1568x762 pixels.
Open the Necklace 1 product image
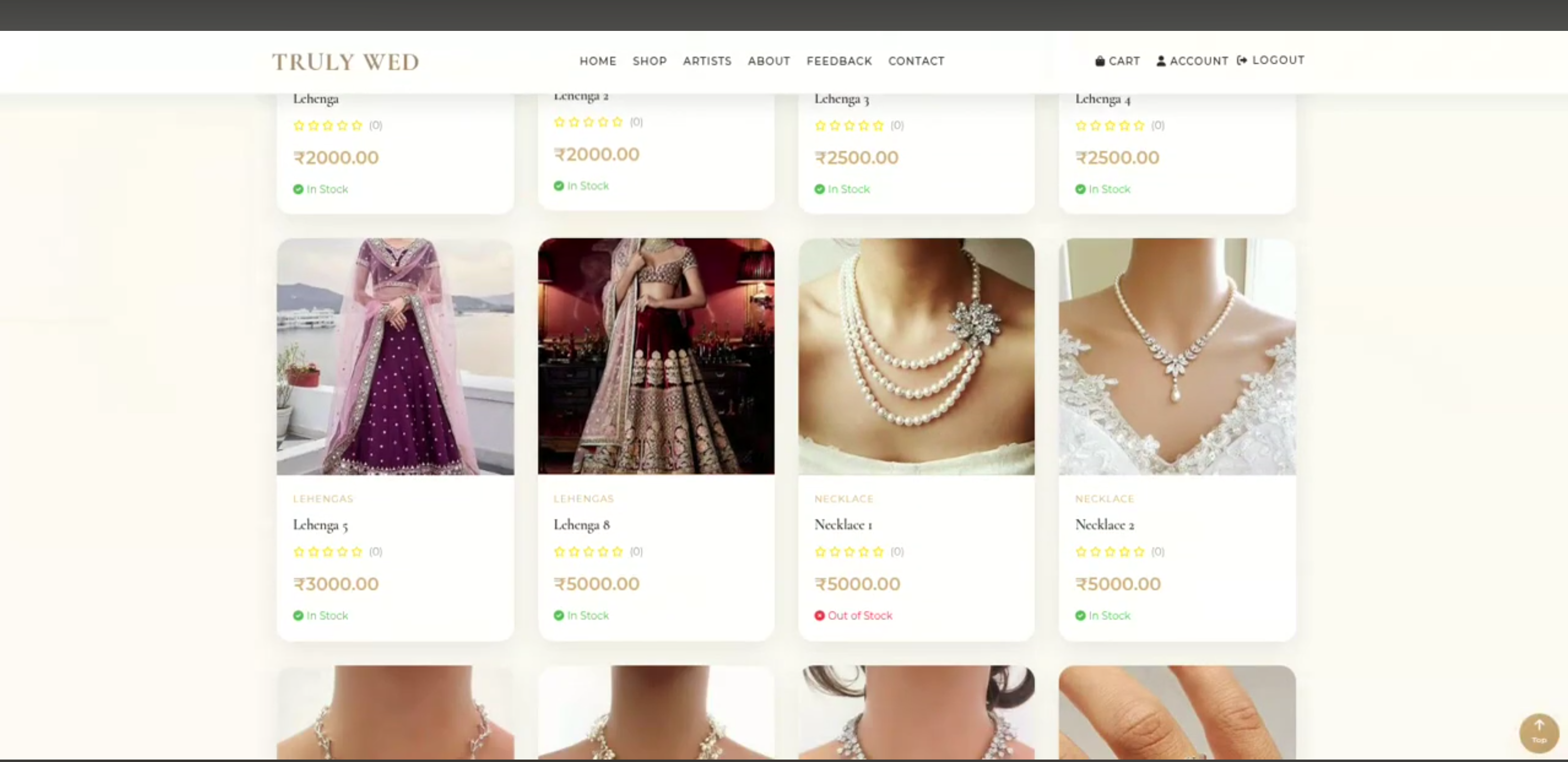tap(916, 356)
